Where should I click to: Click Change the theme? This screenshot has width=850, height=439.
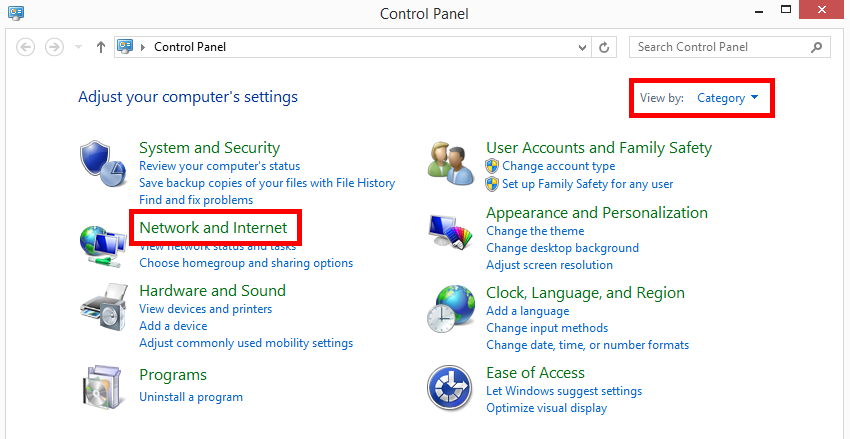pyautogui.click(x=535, y=231)
